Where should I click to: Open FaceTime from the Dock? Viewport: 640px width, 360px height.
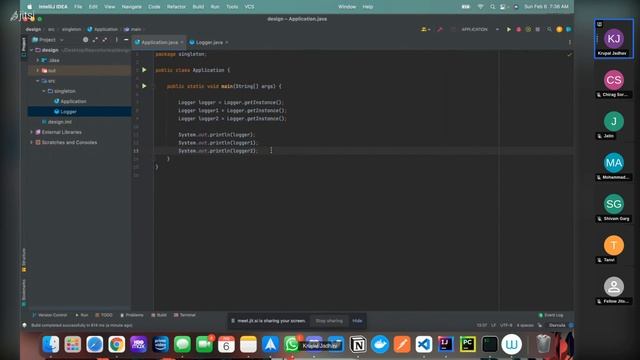pos(204,344)
